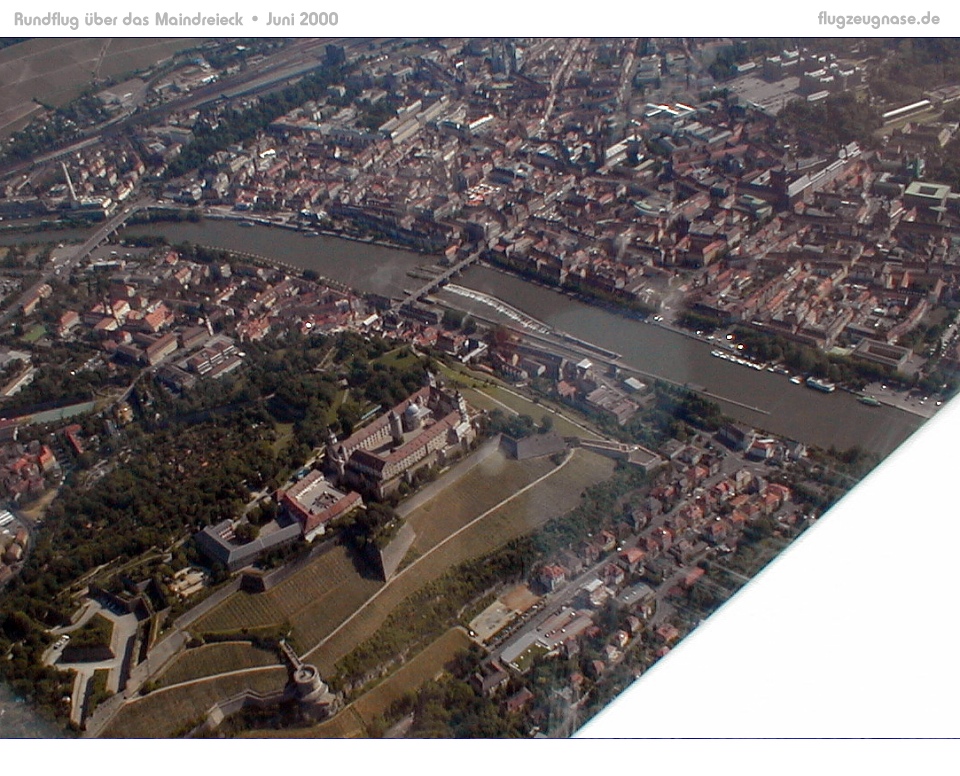
Task: Click the green-roofed building at top right
Action: click(x=926, y=193)
